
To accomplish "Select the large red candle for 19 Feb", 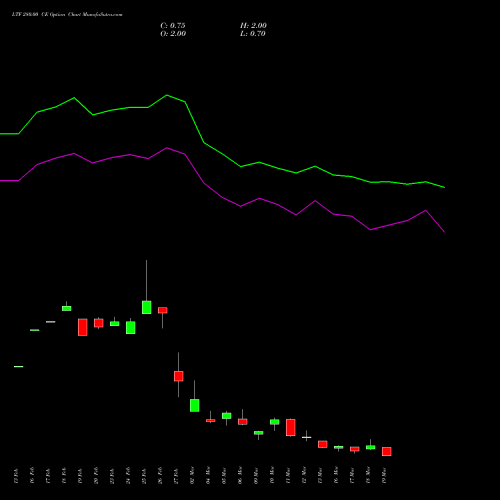I will point(83,327).
